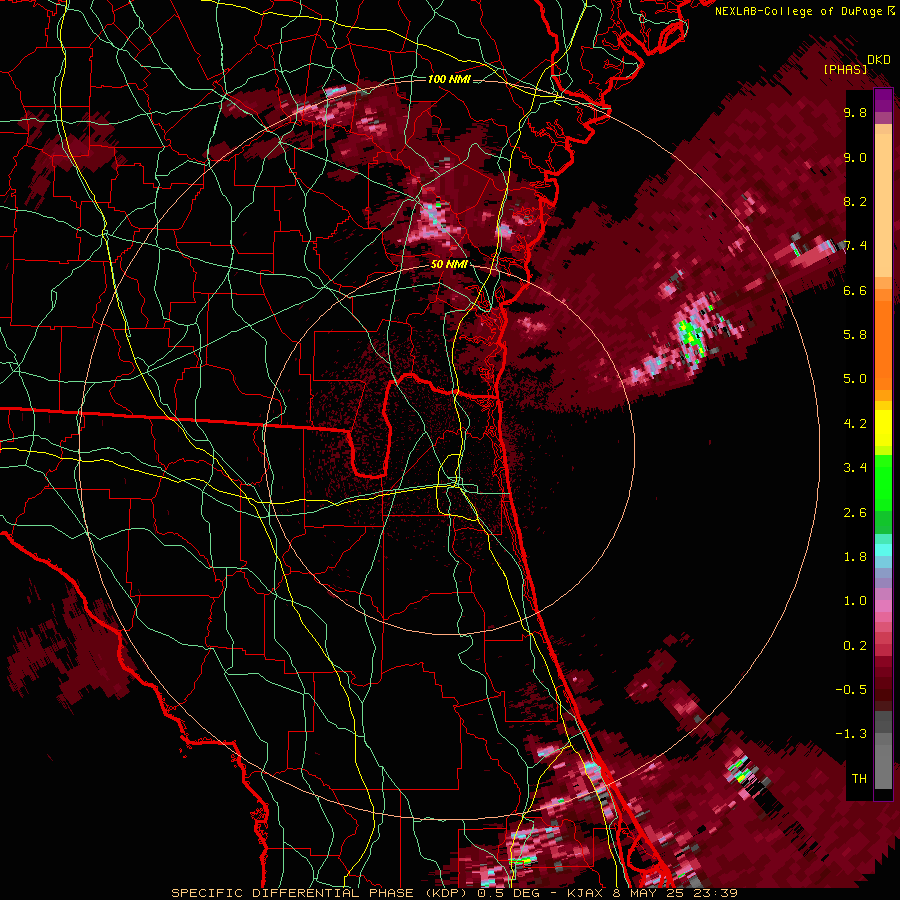
Task: Click the DKD unit label above the scale
Action: click(x=879, y=60)
